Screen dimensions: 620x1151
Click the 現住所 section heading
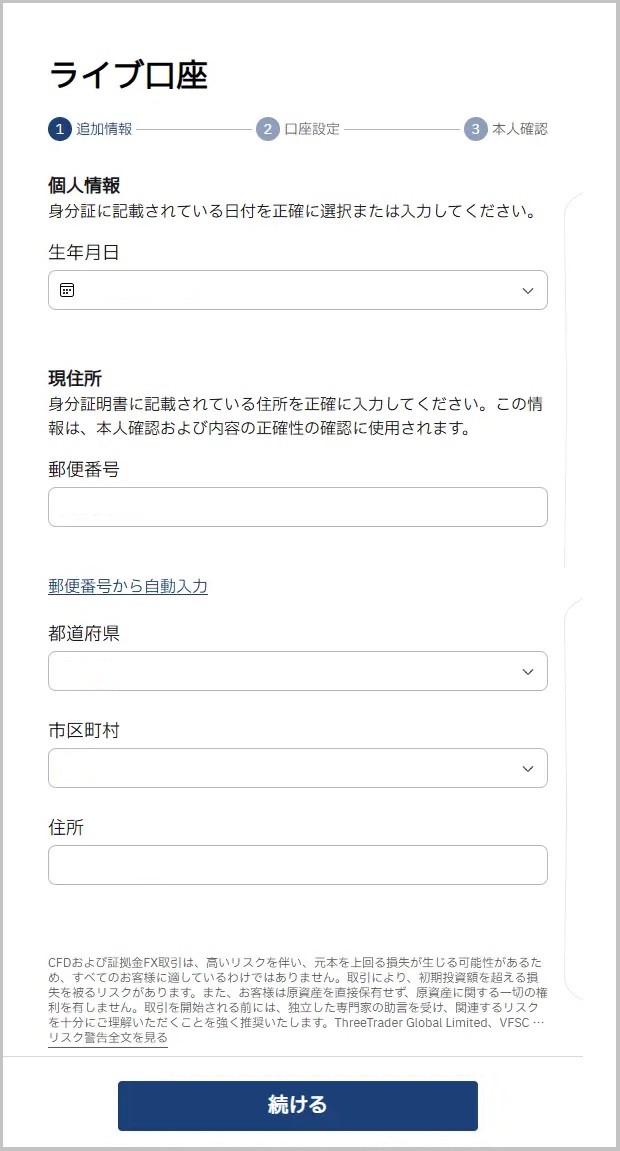pyautogui.click(x=76, y=378)
